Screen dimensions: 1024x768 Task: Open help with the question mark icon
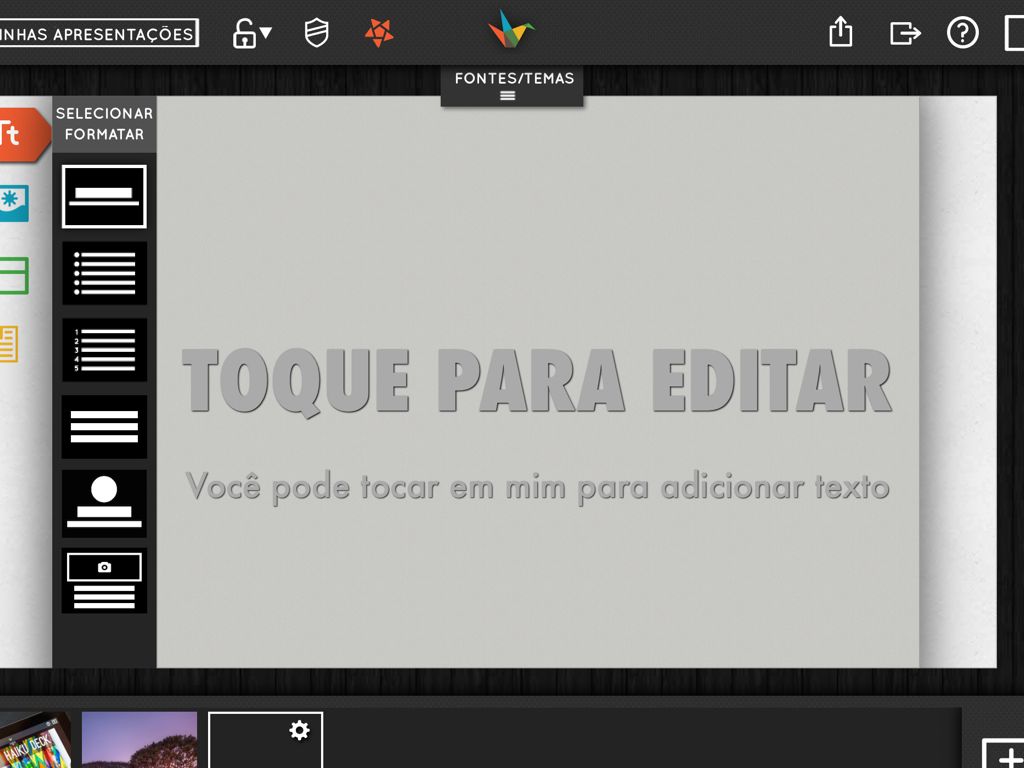coord(962,33)
